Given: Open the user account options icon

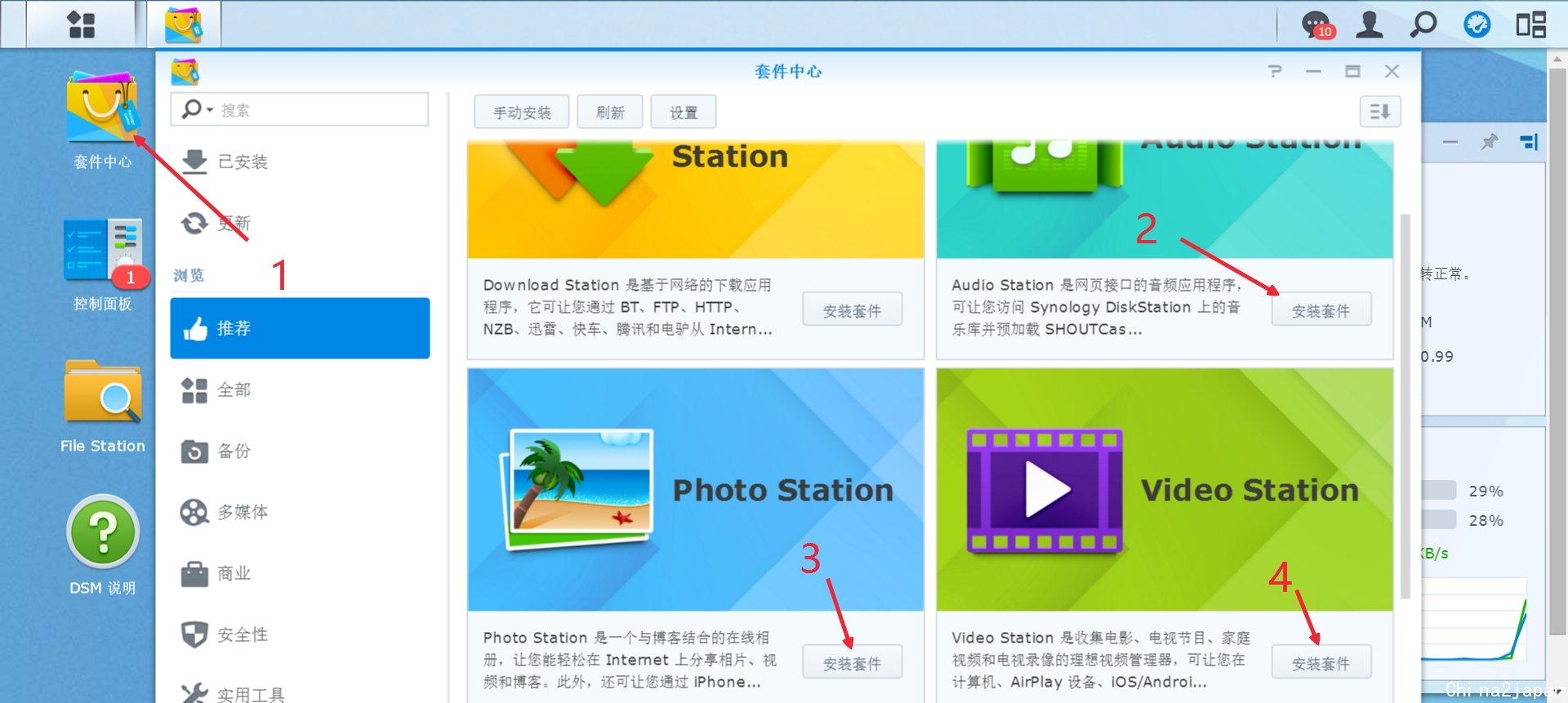Looking at the screenshot, I should 1370,24.
